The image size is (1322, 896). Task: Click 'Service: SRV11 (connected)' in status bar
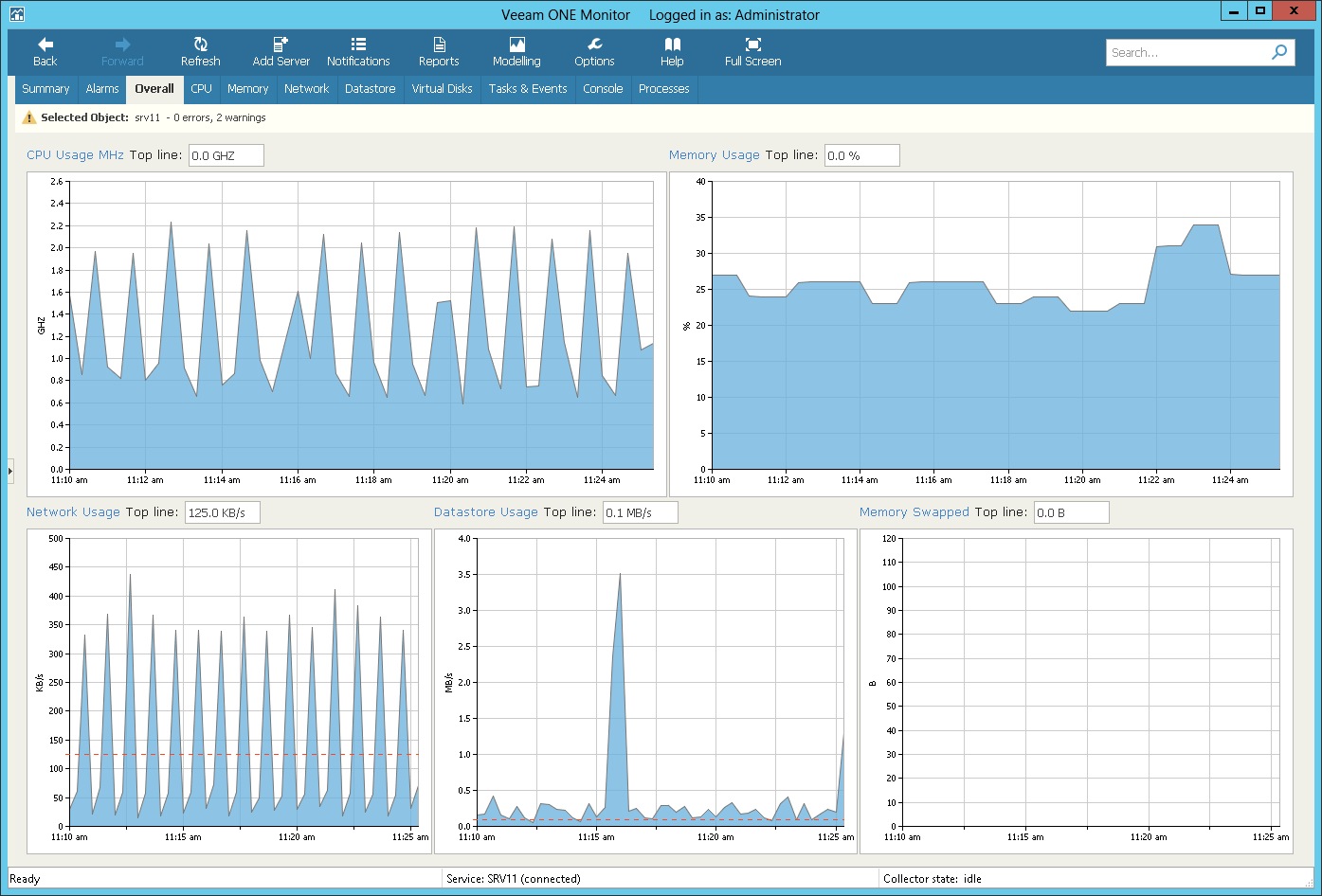(514, 879)
